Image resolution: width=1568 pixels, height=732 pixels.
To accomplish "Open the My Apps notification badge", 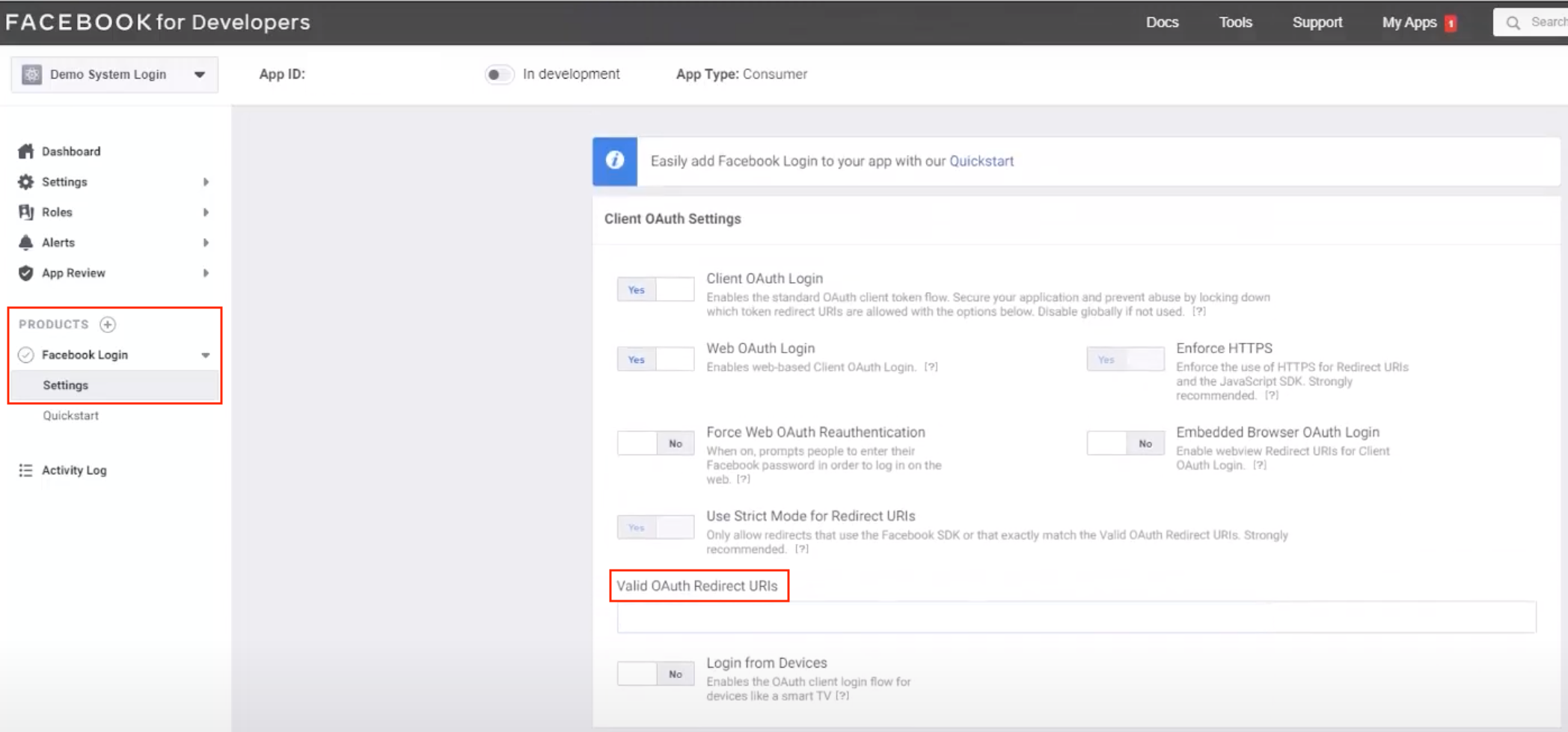I will 1451,23.
